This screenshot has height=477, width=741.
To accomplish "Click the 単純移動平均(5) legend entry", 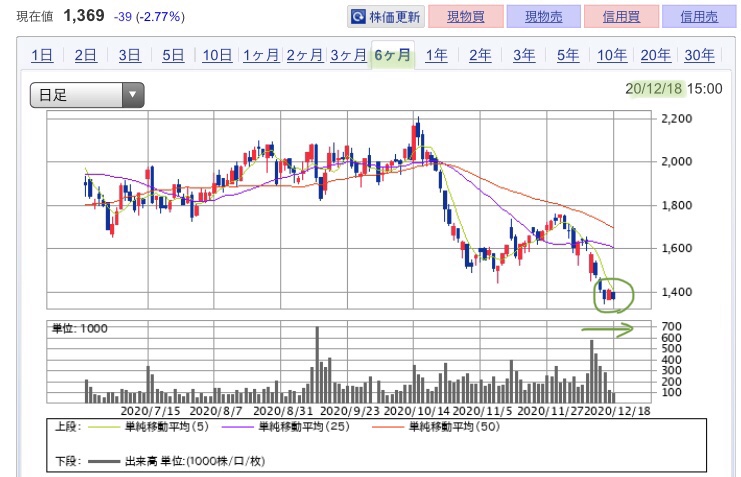I will [x=148, y=427].
